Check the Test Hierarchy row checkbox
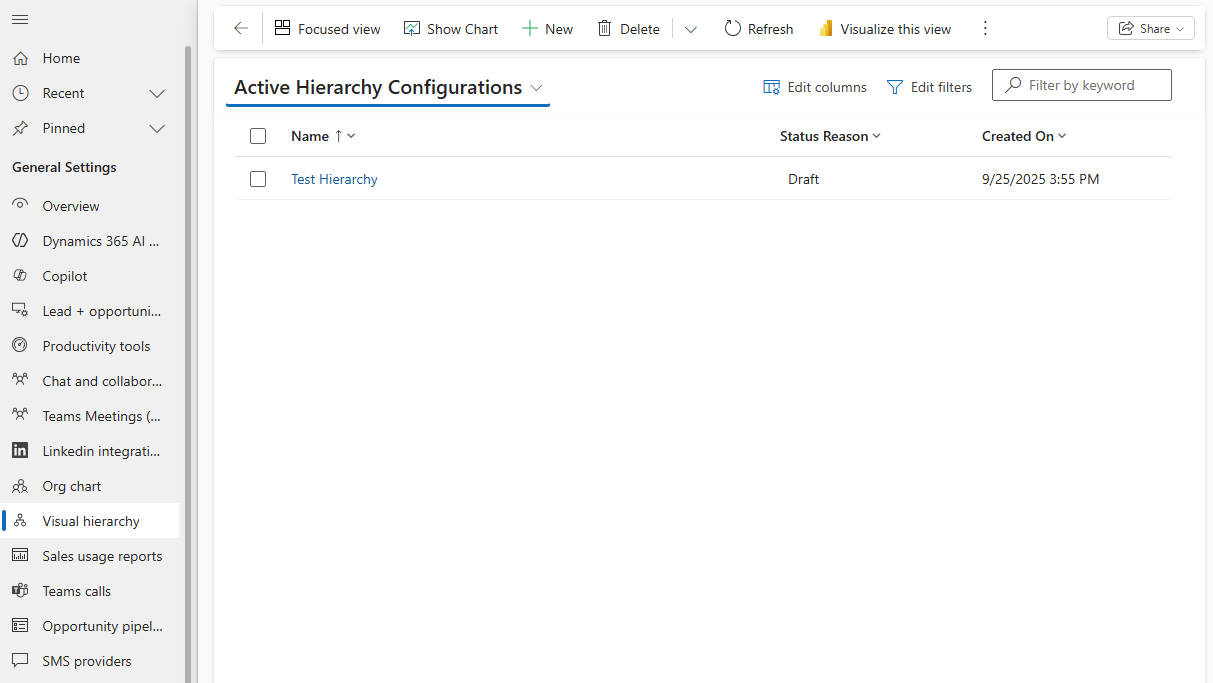The width and height of the screenshot is (1213, 683). [x=257, y=178]
